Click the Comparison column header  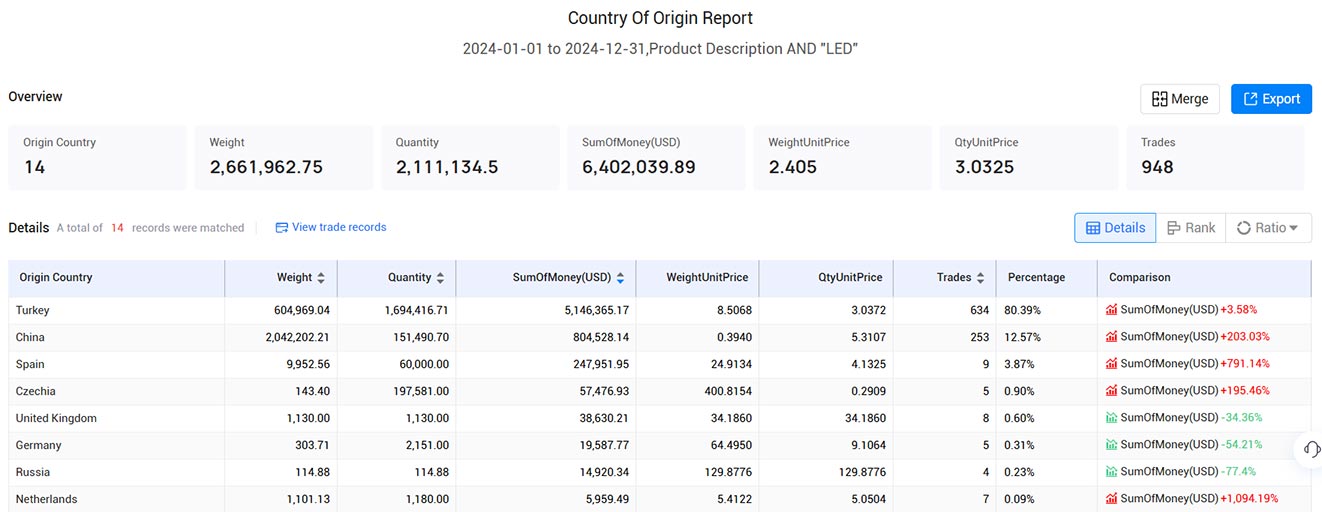1204,278
